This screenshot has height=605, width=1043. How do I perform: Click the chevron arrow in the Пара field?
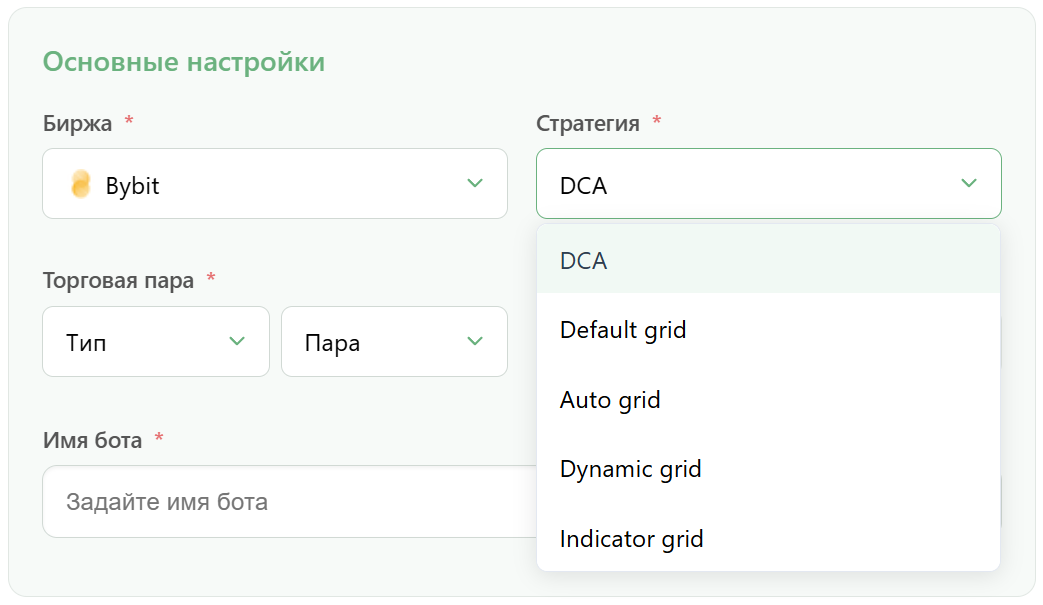(475, 342)
